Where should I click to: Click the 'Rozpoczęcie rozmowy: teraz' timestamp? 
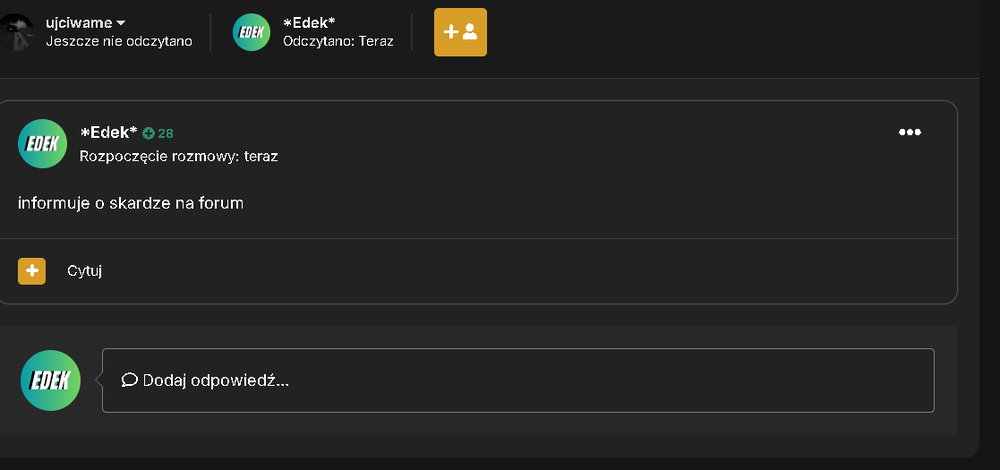(x=179, y=156)
